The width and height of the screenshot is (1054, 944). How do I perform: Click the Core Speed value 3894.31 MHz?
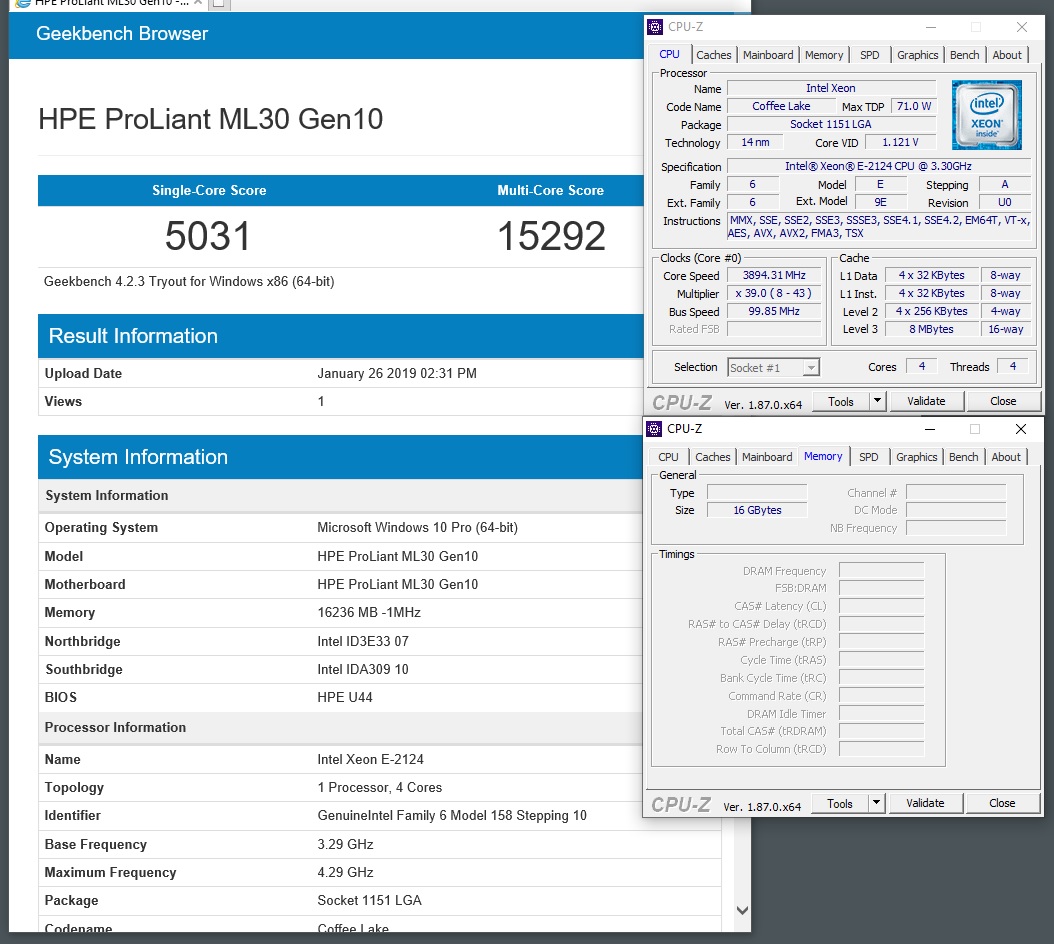774,275
